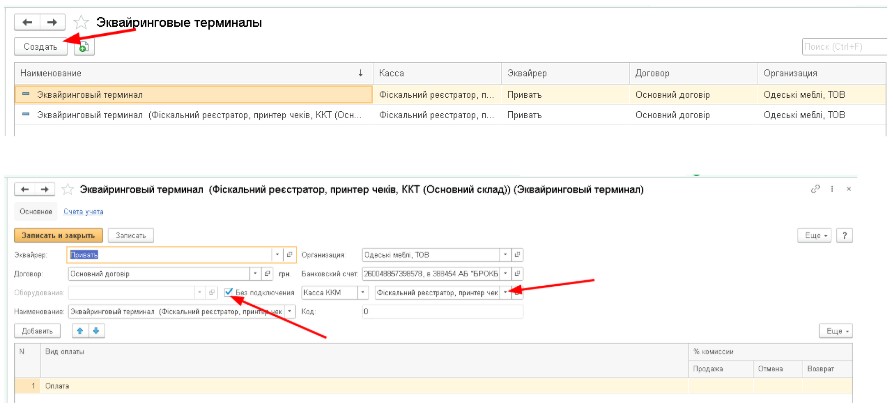Move payment row down with blue arrow
The image size is (893, 409).
tap(96, 330)
